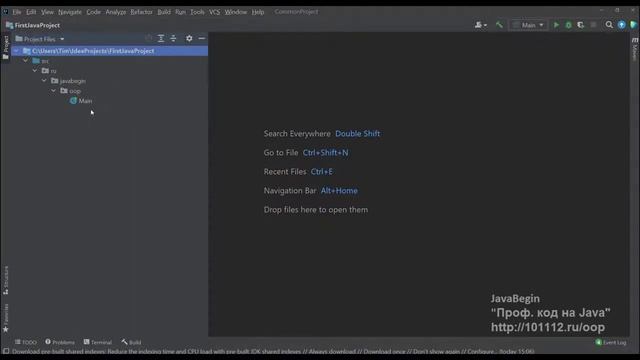This screenshot has height=360, width=640.
Task: Collapse the javabegin package chevron
Action: coord(44,80)
